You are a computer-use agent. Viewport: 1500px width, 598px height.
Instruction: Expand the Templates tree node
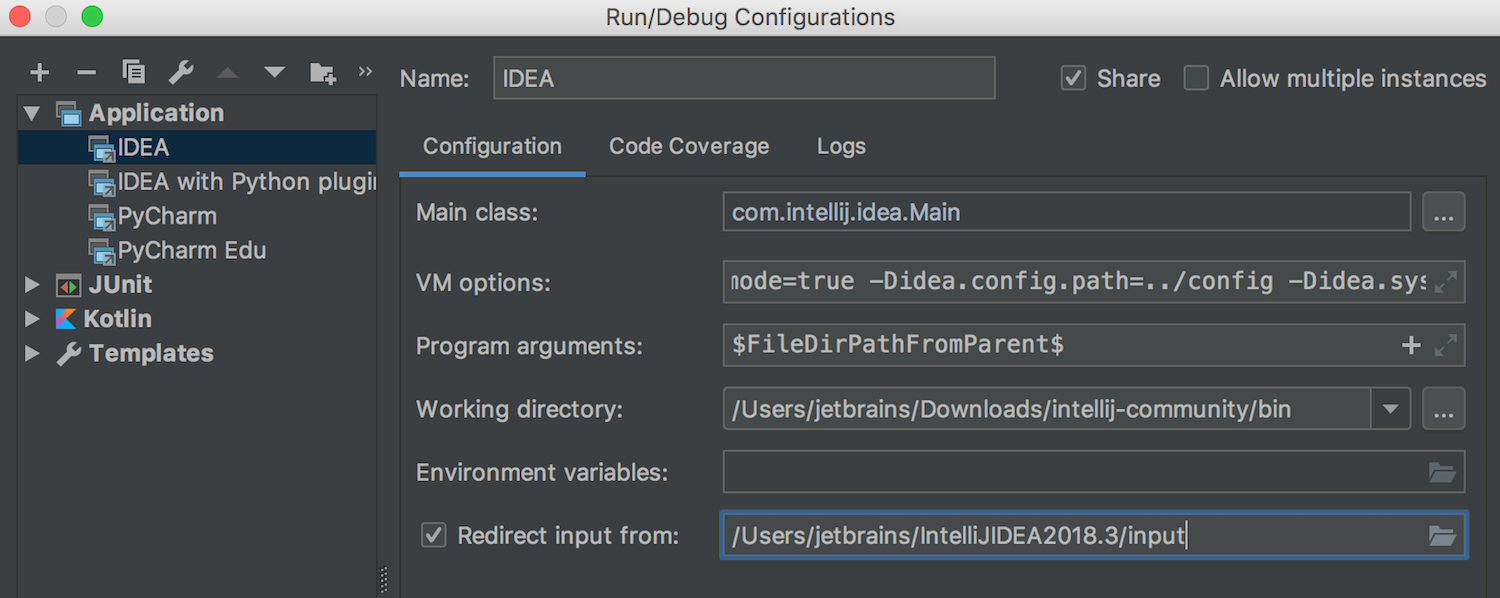(x=32, y=354)
